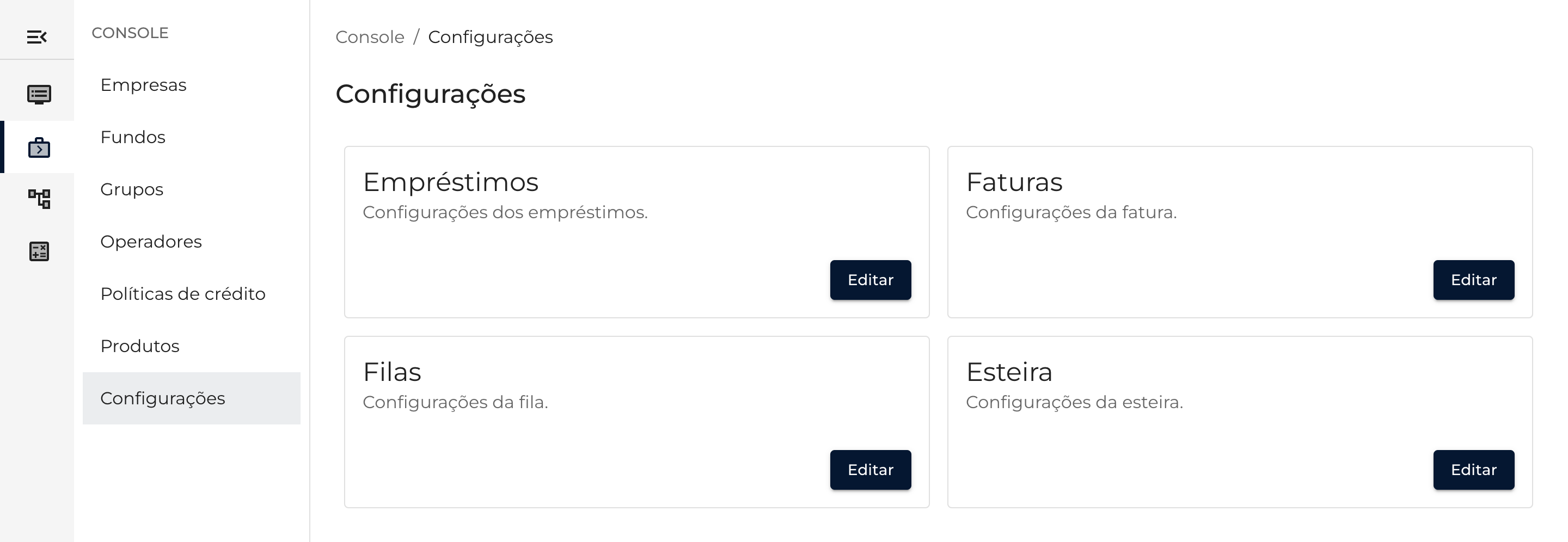Click the Console breadcrumb link
Viewport: 1568px width, 542px height.
[x=370, y=37]
